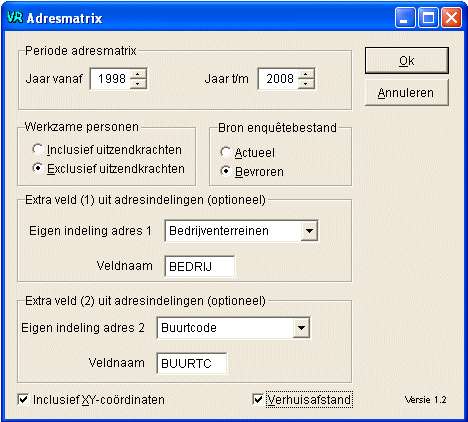Uncheck the Verhuisafstand checkbox

(258, 399)
